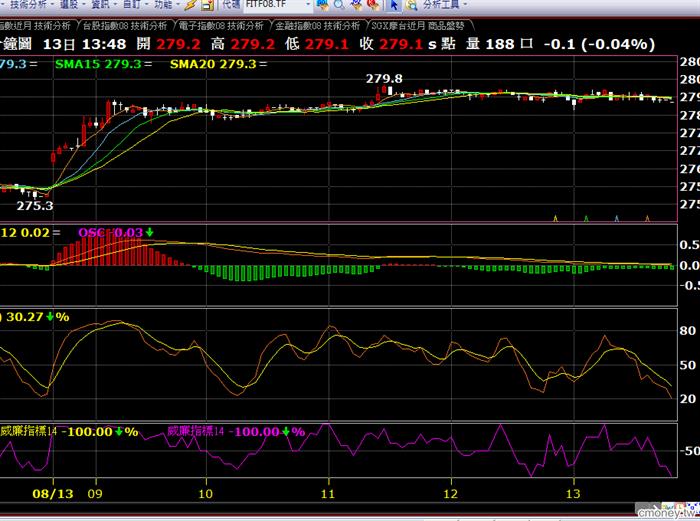
Task: Click the symbol code field showing FITF08.TF
Action: pyautogui.click(x=273, y=5)
